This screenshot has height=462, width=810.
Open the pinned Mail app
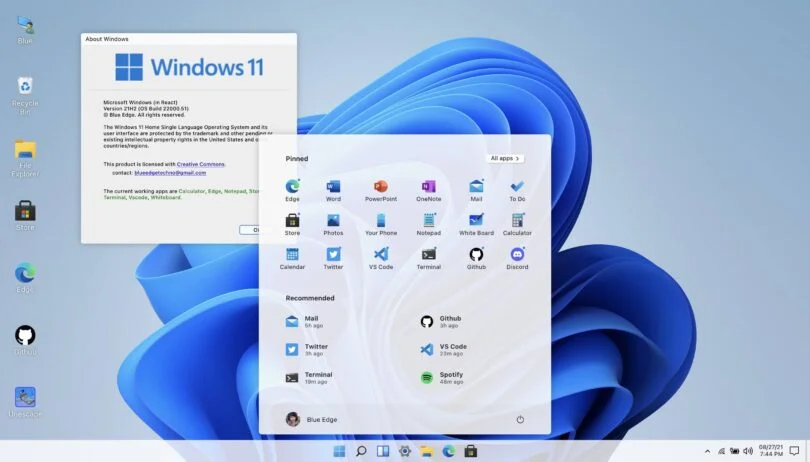(476, 190)
